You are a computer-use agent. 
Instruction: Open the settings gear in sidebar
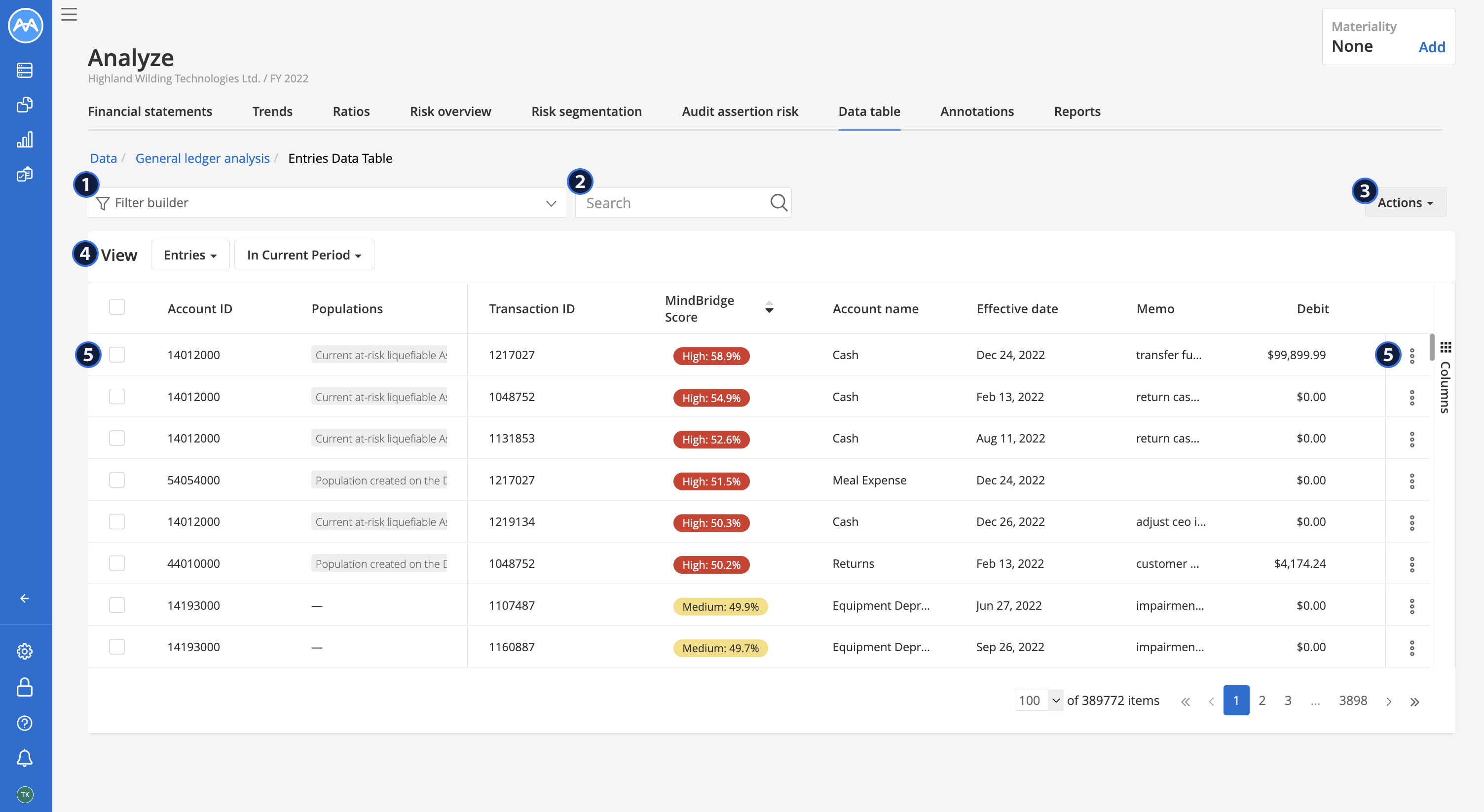click(25, 651)
